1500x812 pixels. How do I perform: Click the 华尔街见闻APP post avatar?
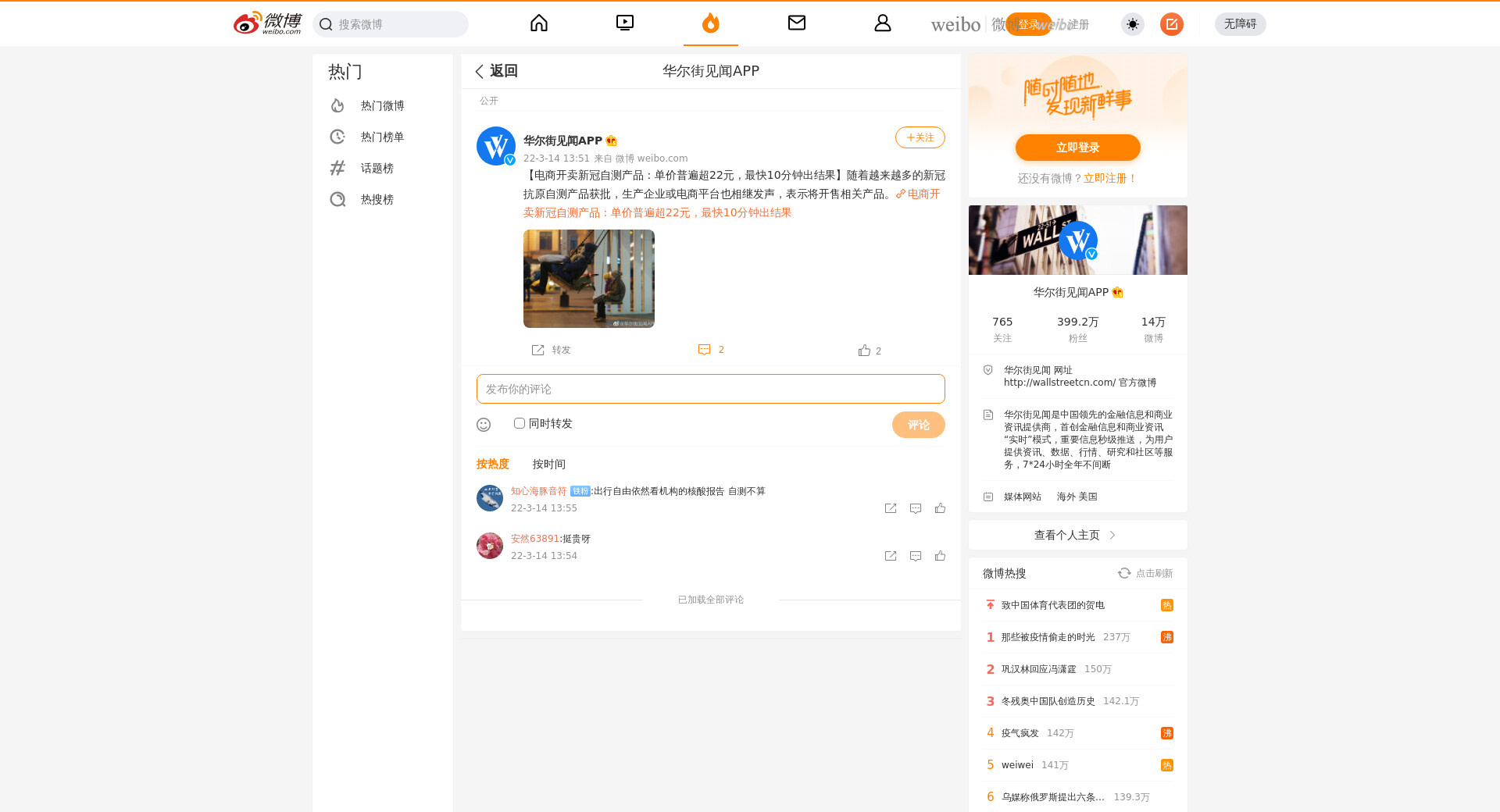(496, 146)
